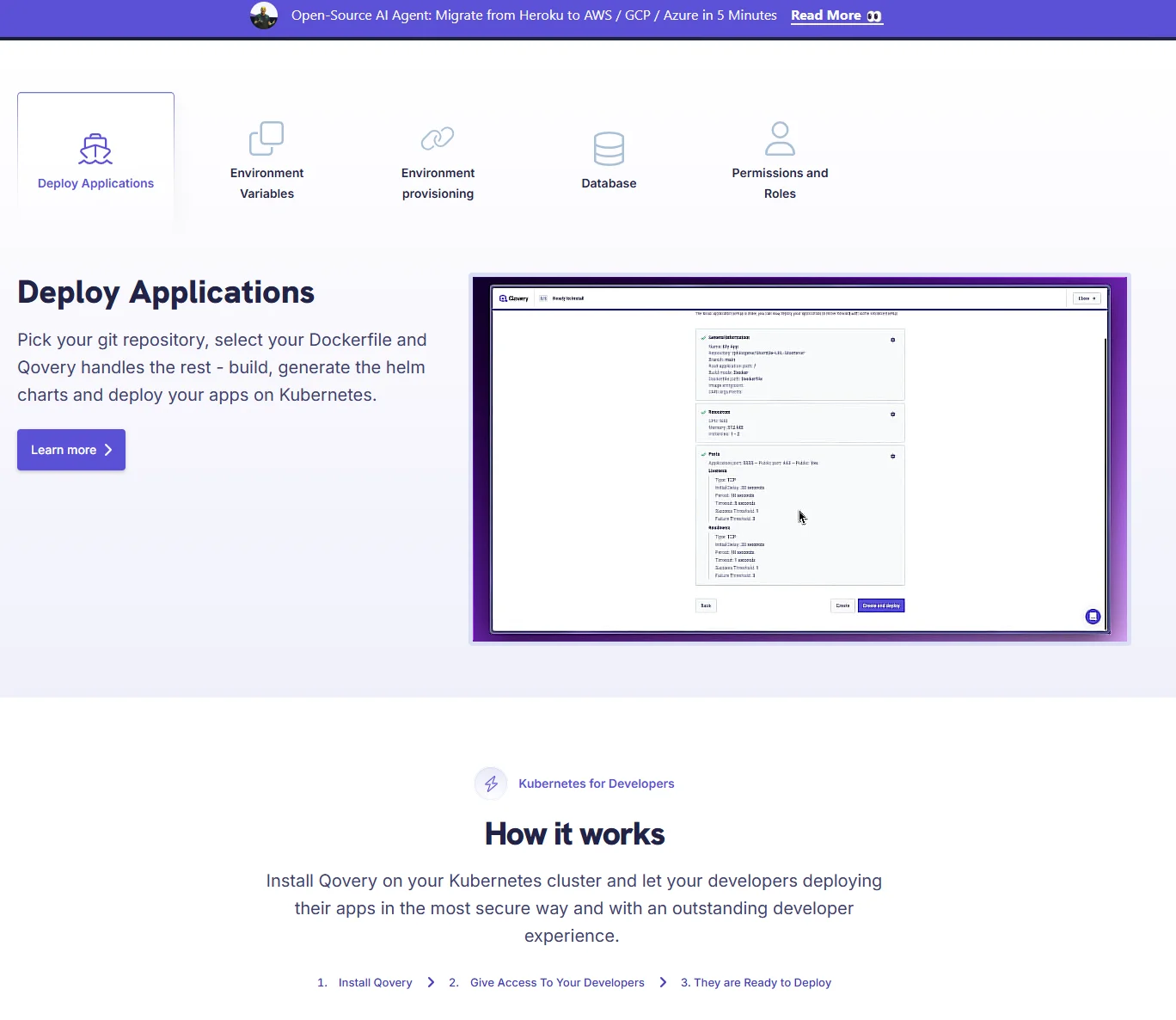This screenshot has height=1020, width=1176.
Task: Click the Database cylinder icon
Action: click(x=609, y=149)
